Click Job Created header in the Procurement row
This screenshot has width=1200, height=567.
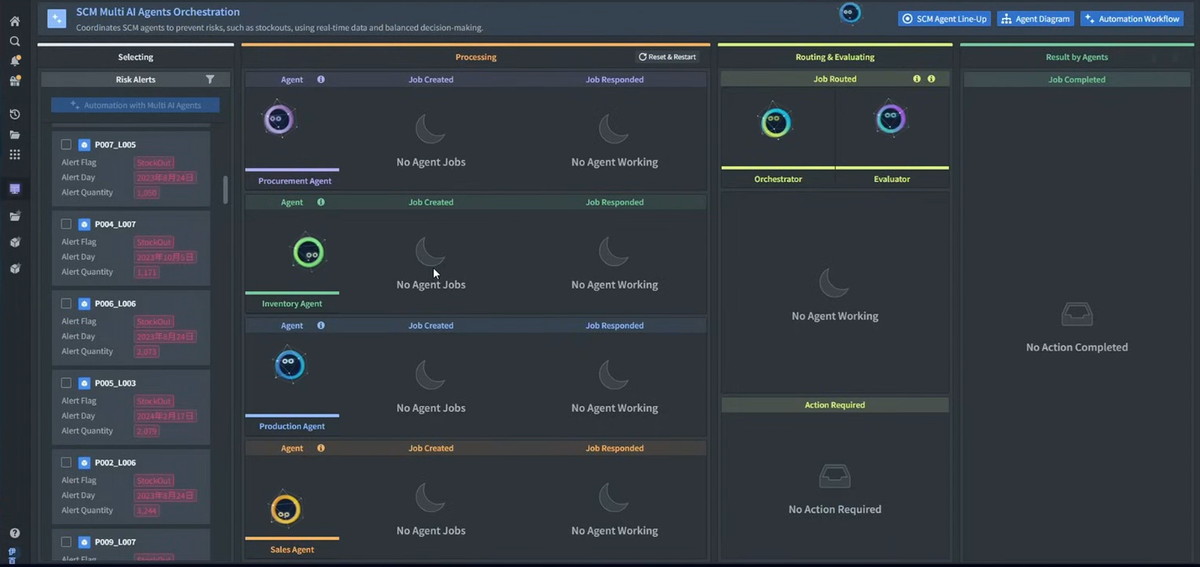[431, 79]
